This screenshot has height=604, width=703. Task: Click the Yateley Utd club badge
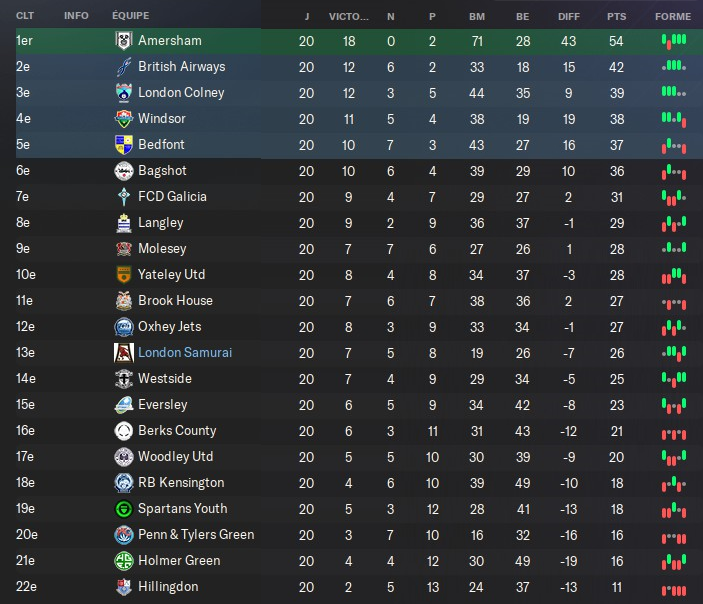click(123, 275)
